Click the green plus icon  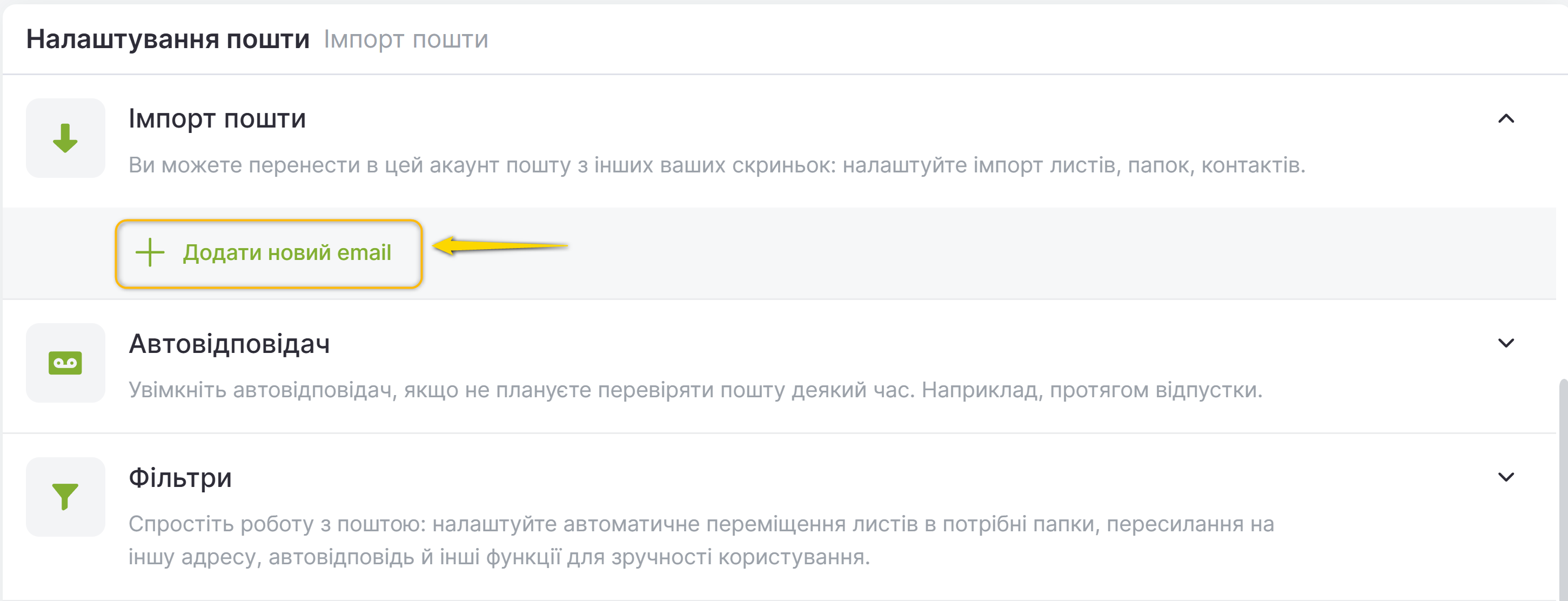150,253
